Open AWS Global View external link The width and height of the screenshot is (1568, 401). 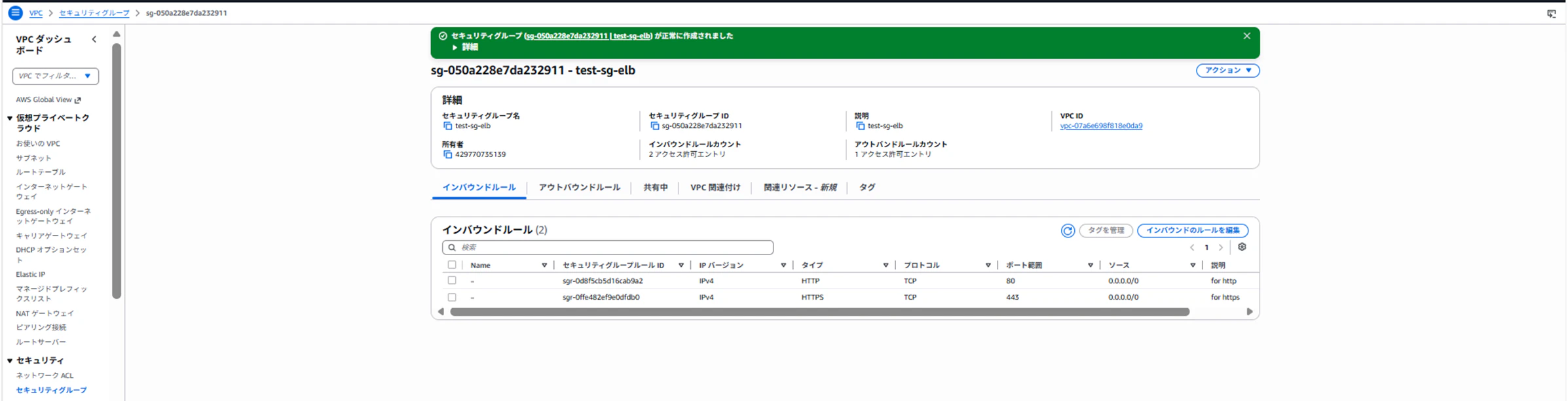48,100
